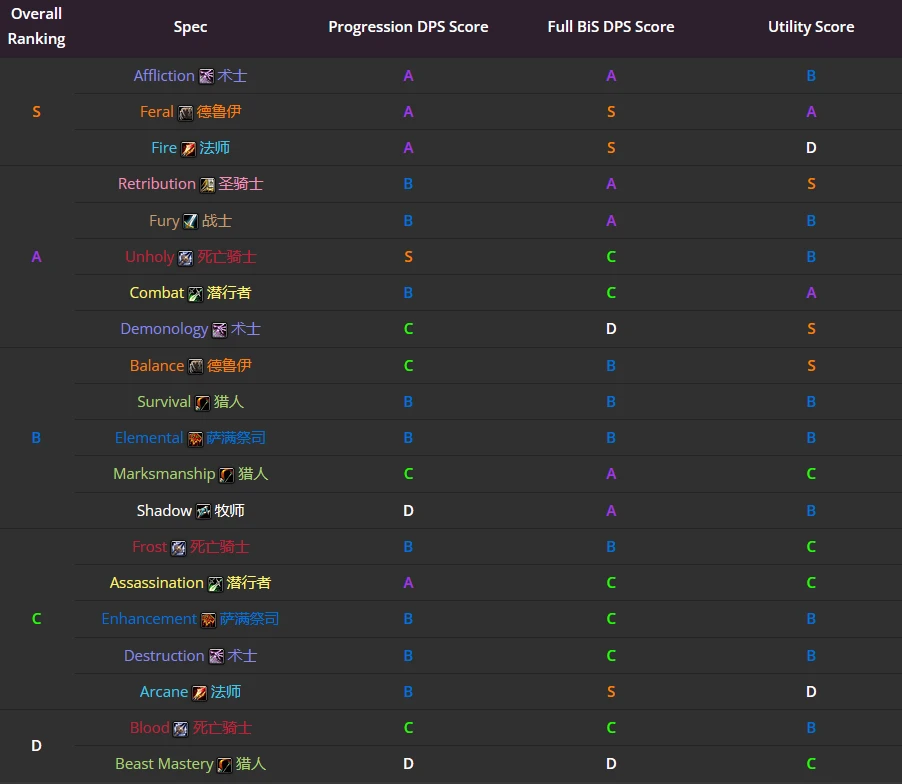This screenshot has height=784, width=902.
Task: Click the Fury warrior spec icon
Action: pyautogui.click(x=190, y=221)
